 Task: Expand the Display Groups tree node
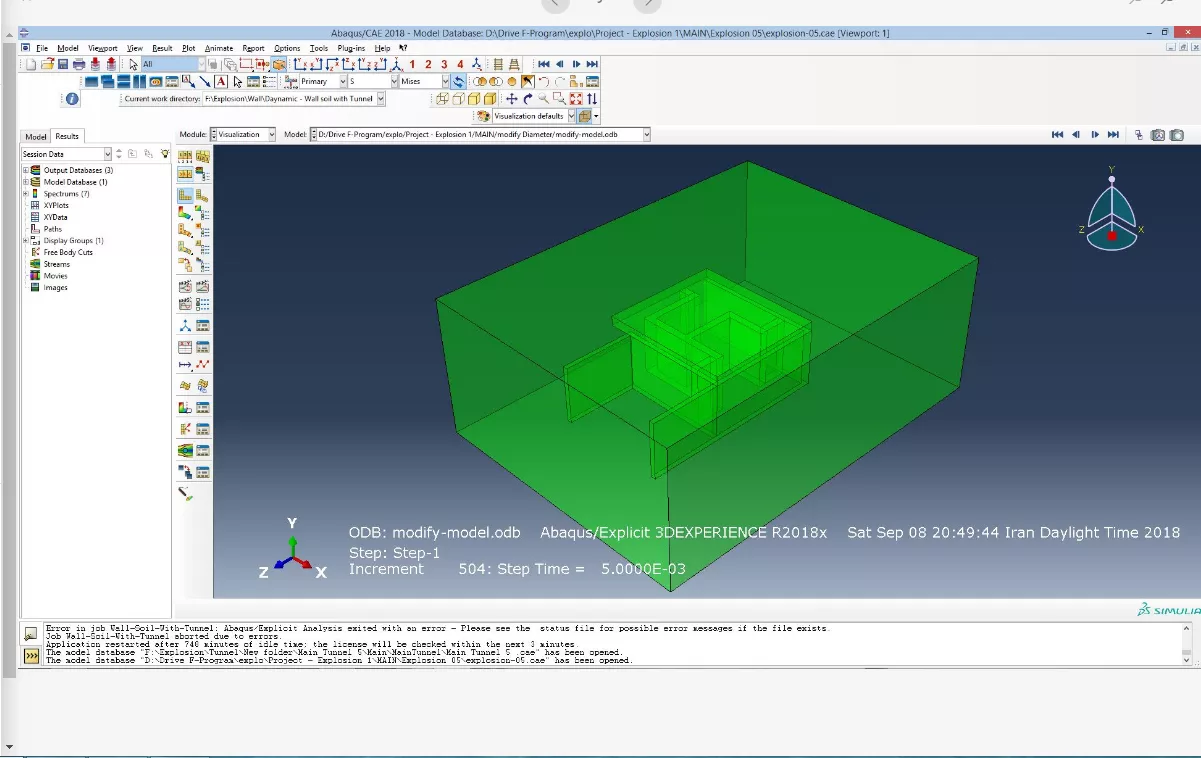[x=26, y=240]
